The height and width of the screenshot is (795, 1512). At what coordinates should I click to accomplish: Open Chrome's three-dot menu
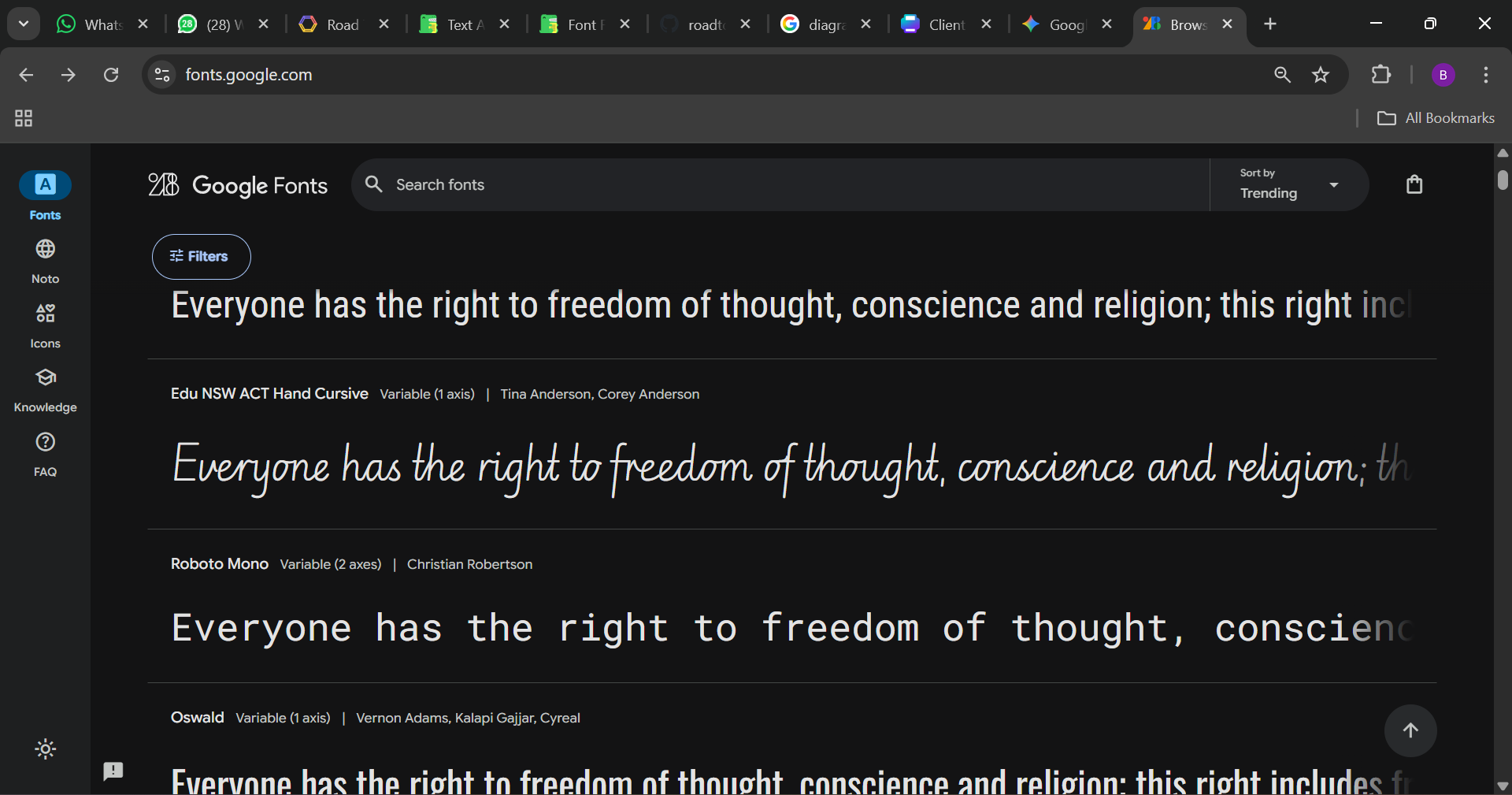tap(1485, 75)
